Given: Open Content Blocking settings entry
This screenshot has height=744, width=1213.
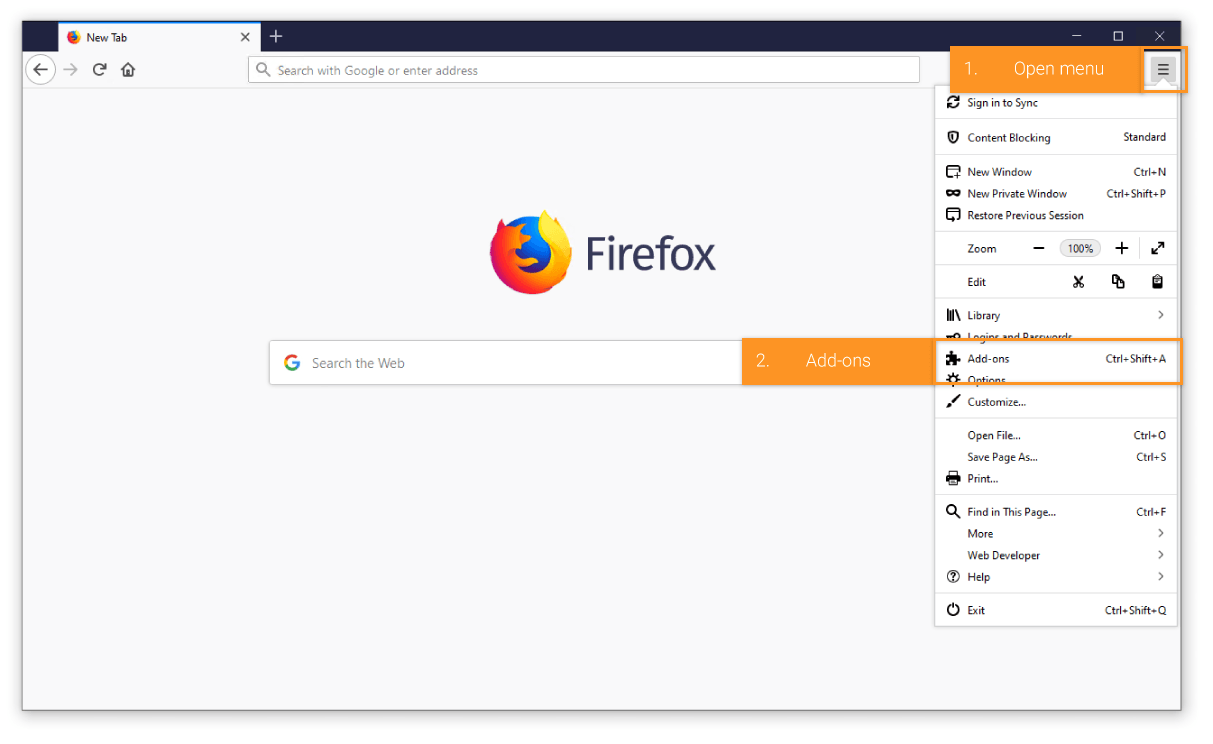Looking at the screenshot, I should click(1056, 137).
